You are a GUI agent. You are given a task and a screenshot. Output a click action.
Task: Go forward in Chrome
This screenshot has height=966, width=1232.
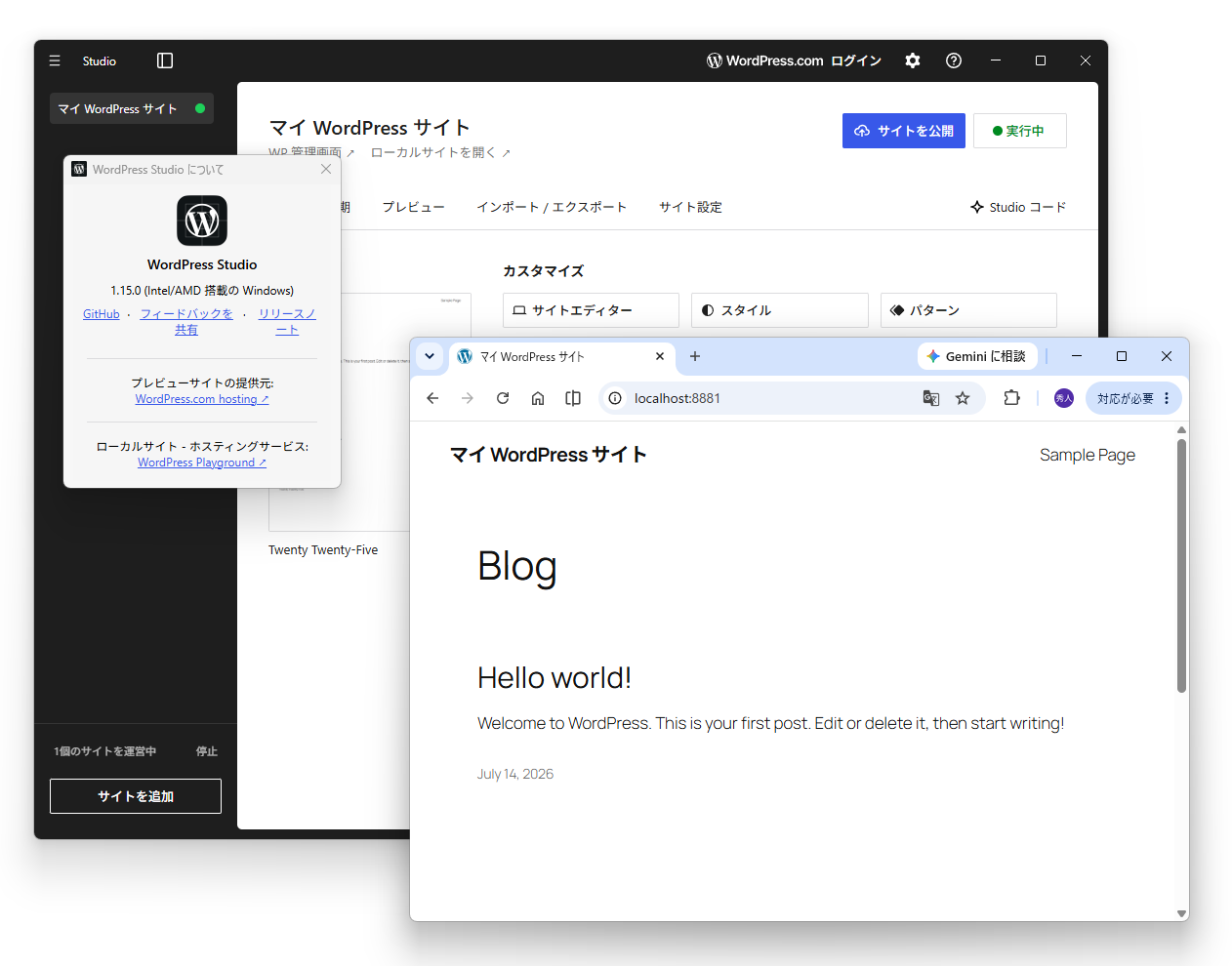coord(468,398)
